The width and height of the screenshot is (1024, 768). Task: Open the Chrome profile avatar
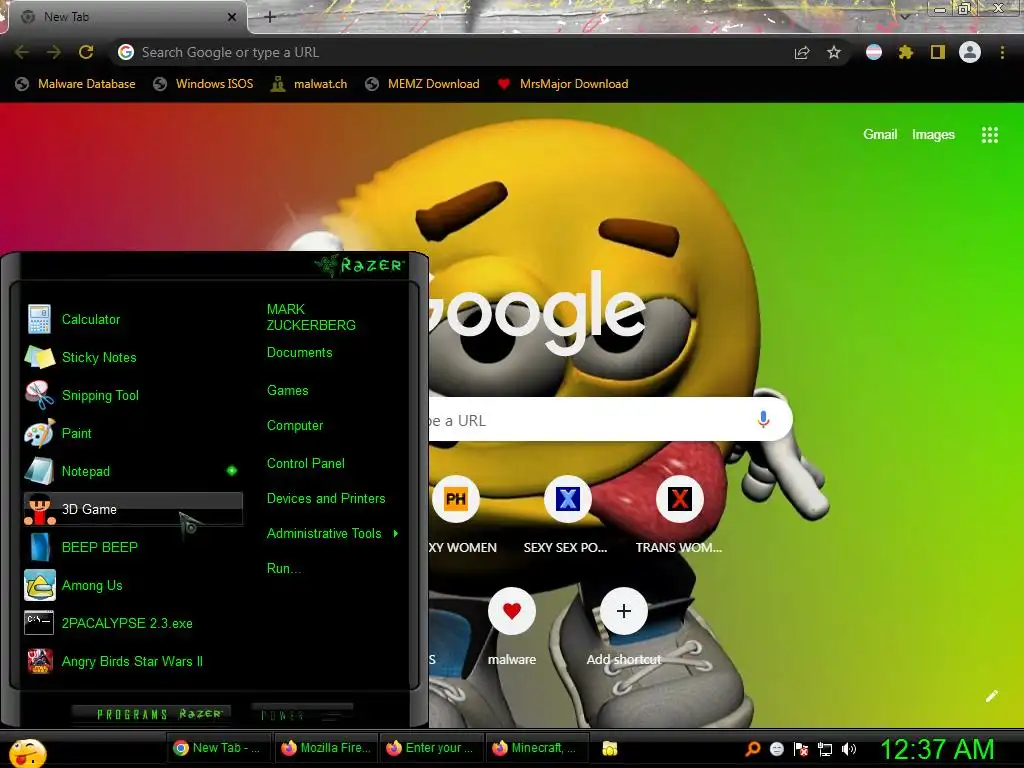pyautogui.click(x=970, y=52)
